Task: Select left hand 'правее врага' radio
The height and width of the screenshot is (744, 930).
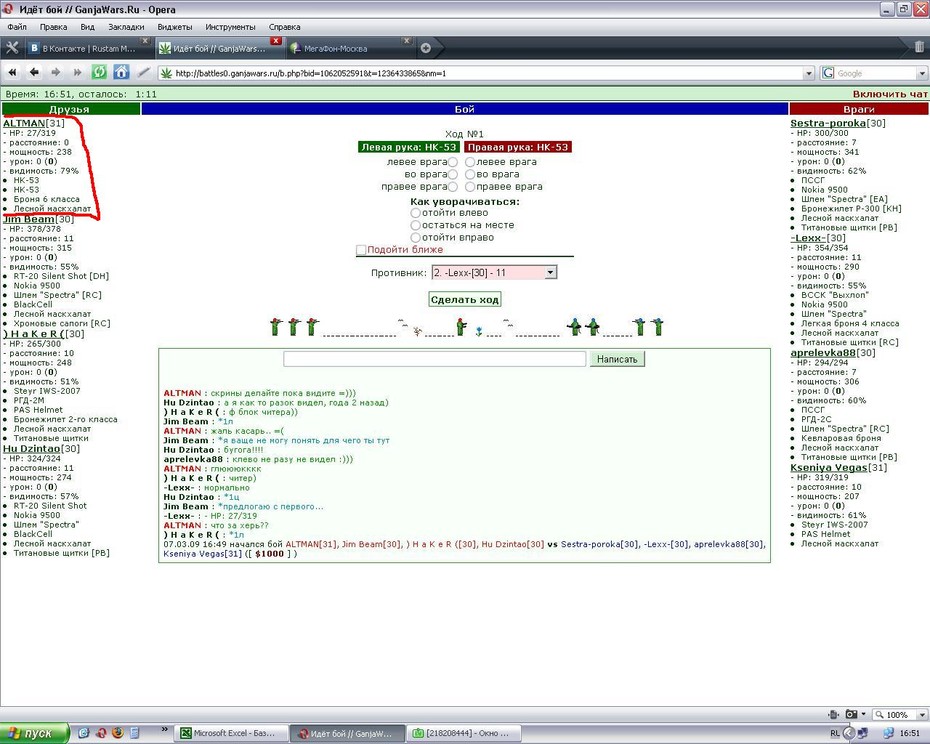Action: pyautogui.click(x=453, y=187)
